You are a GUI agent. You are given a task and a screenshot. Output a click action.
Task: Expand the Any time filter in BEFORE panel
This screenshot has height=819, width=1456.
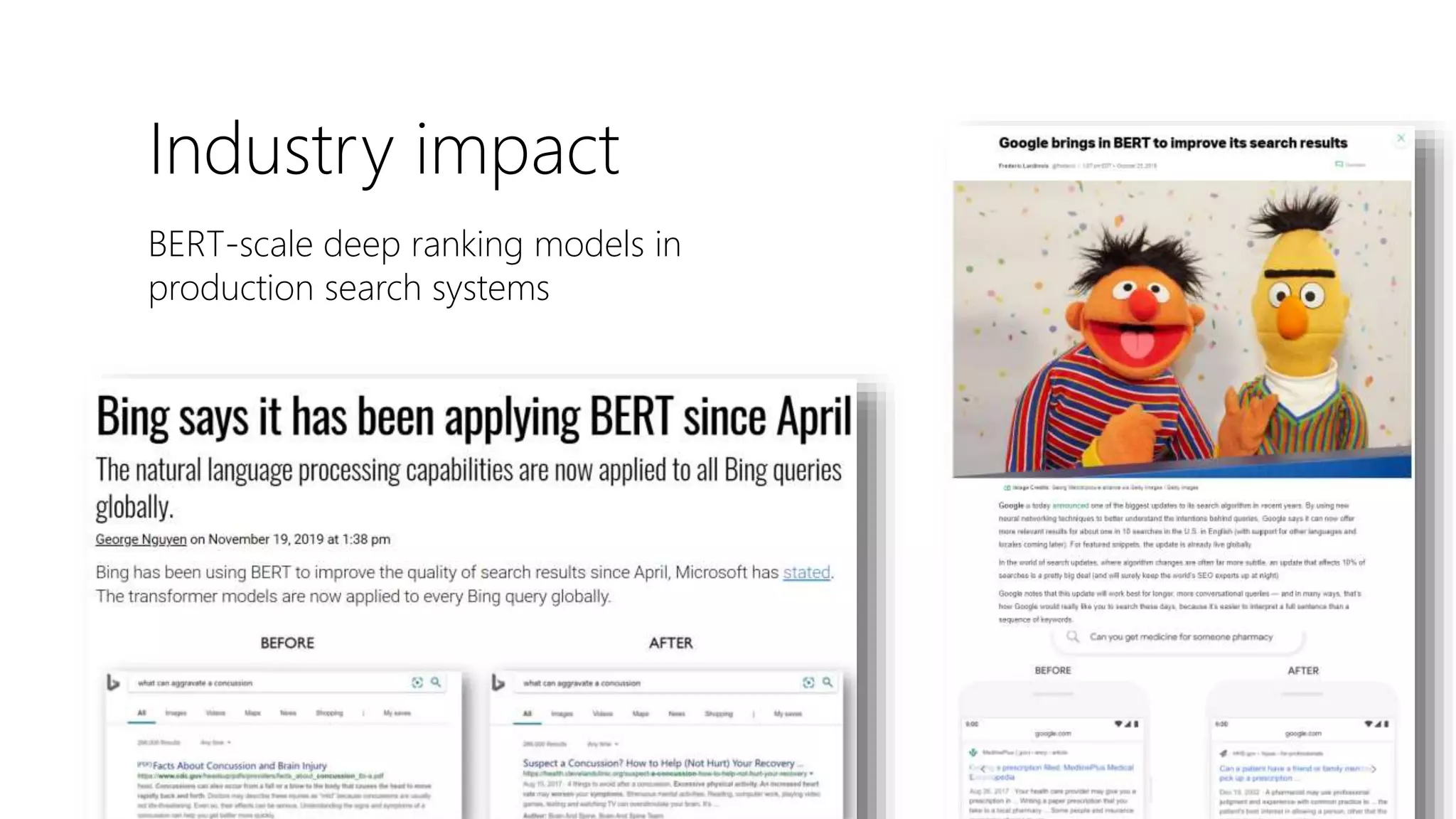point(215,742)
